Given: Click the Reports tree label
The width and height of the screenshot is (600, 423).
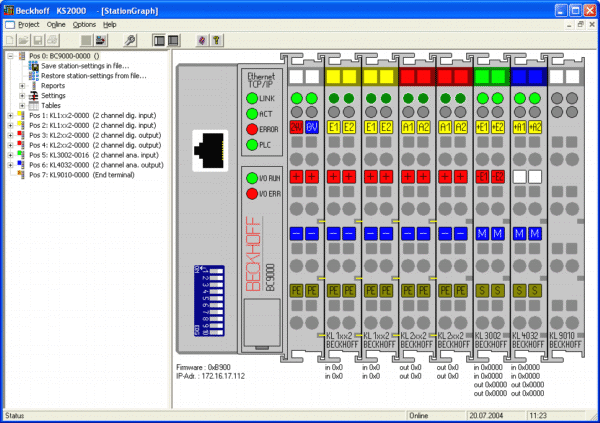Looking at the screenshot, I should [53, 86].
